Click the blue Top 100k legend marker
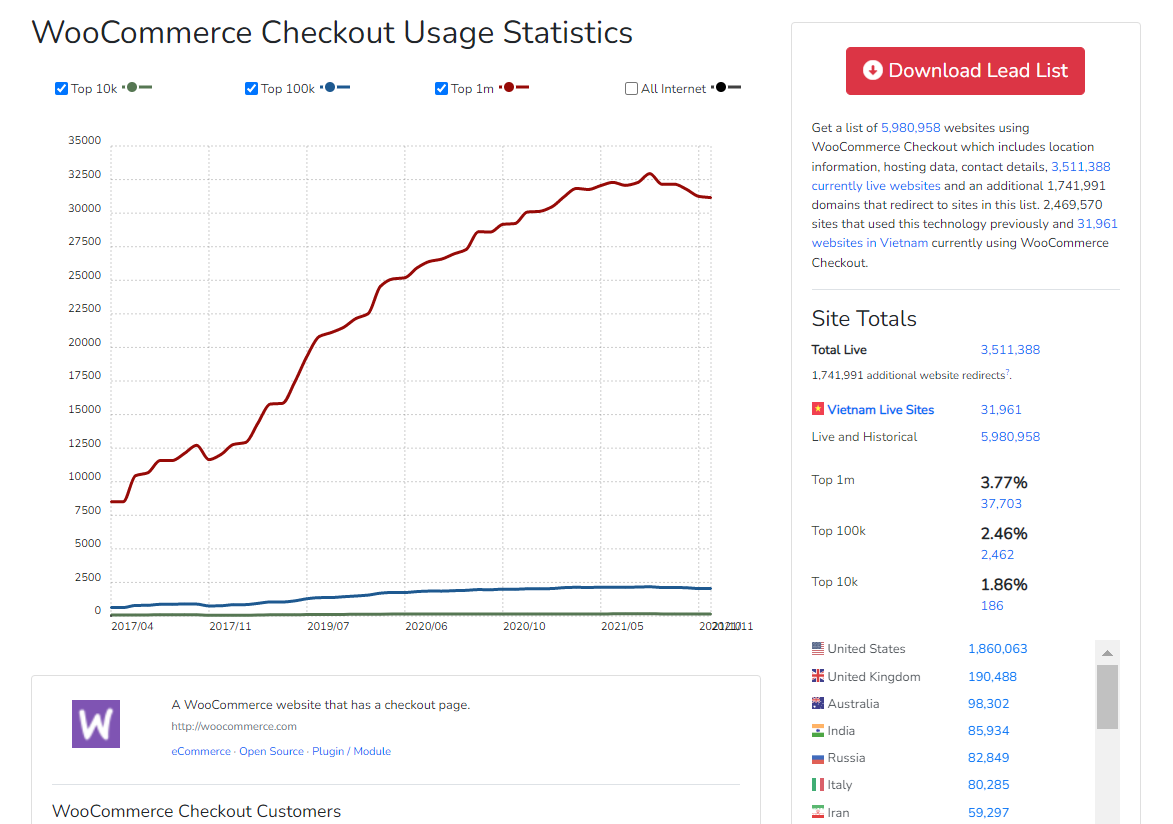 pyautogui.click(x=335, y=88)
